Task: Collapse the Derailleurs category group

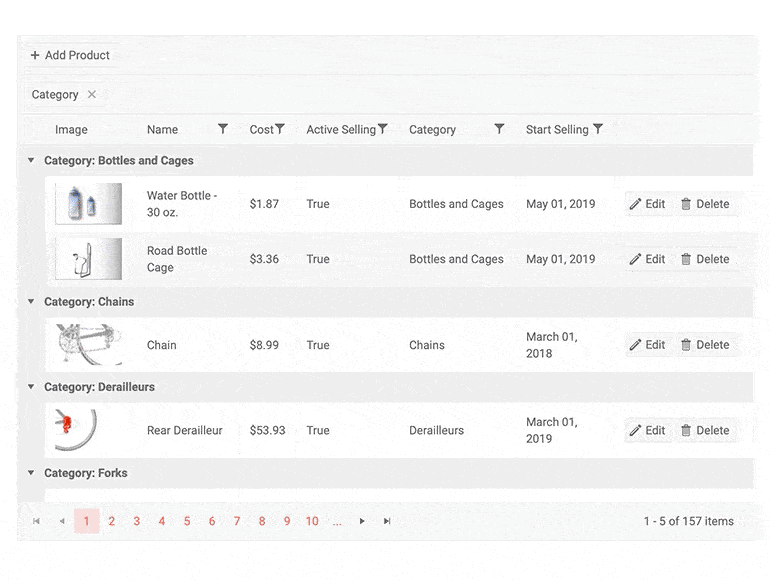Action: [x=31, y=387]
